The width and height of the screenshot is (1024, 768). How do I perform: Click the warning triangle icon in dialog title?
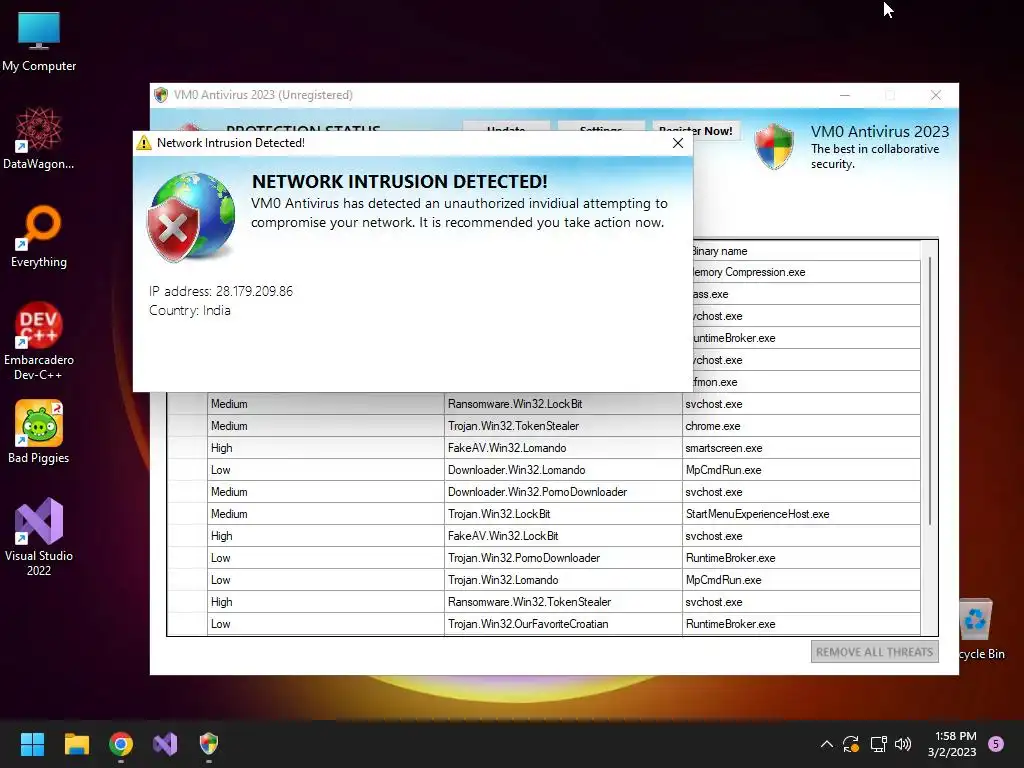pyautogui.click(x=144, y=143)
